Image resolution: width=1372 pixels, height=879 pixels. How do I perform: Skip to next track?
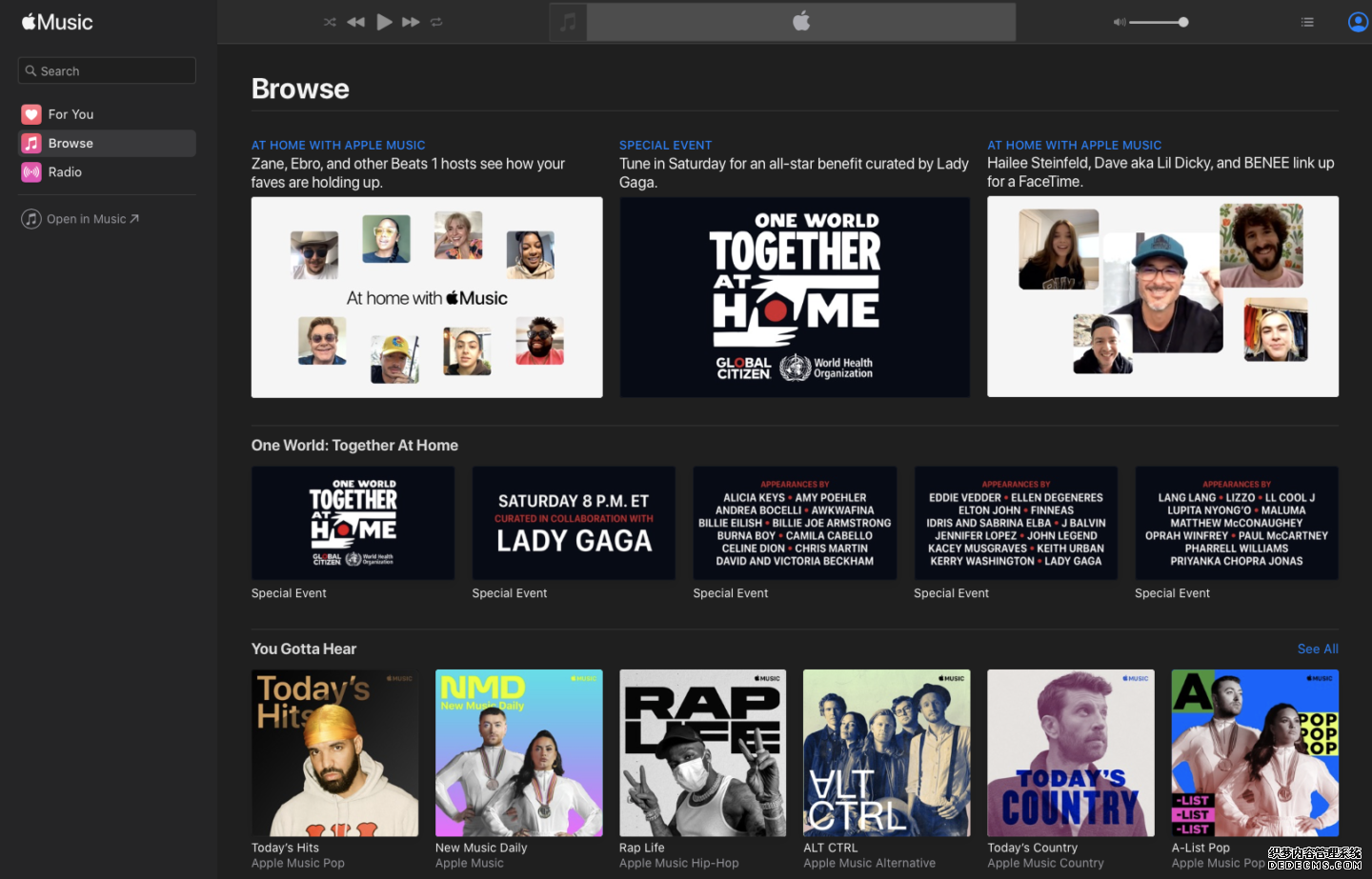point(411,22)
